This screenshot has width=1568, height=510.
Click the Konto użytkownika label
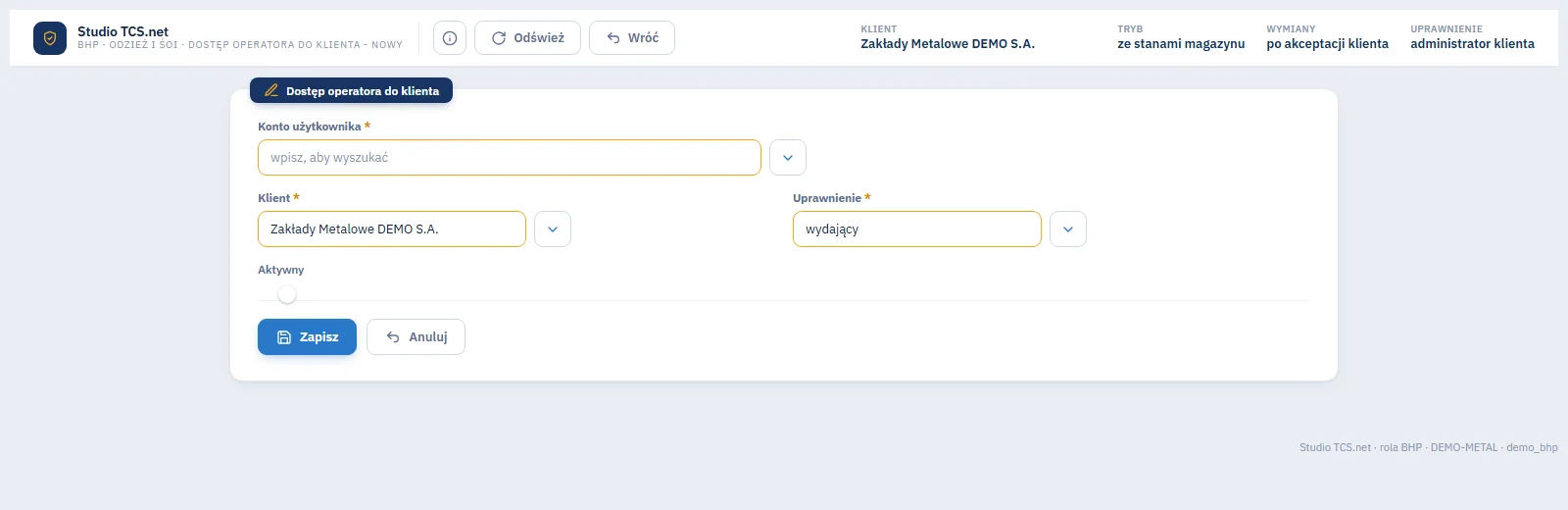(x=310, y=127)
